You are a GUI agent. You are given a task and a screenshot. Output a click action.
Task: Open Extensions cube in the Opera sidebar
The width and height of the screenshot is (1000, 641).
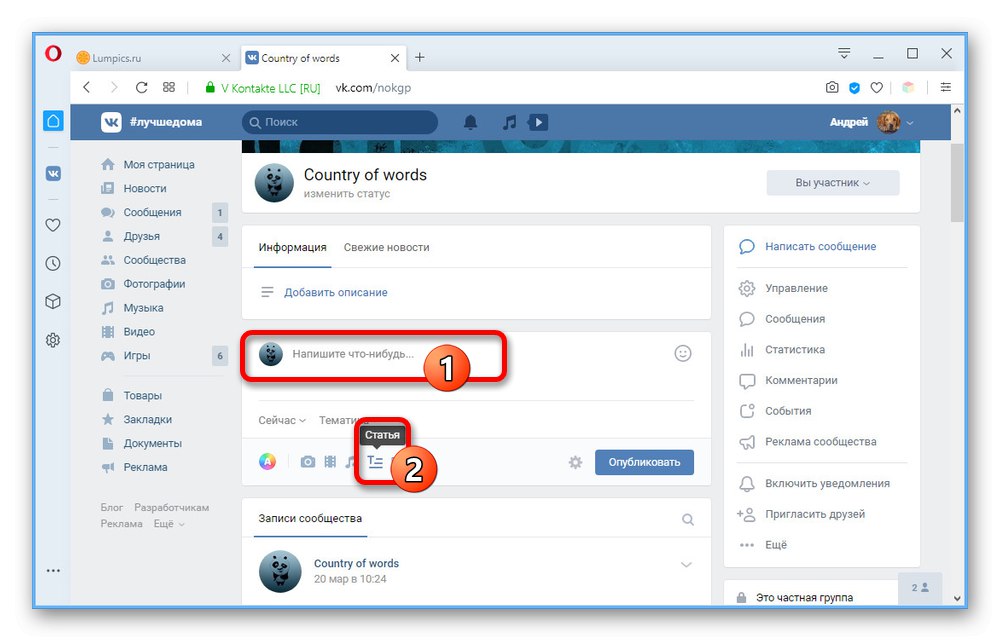click(54, 301)
